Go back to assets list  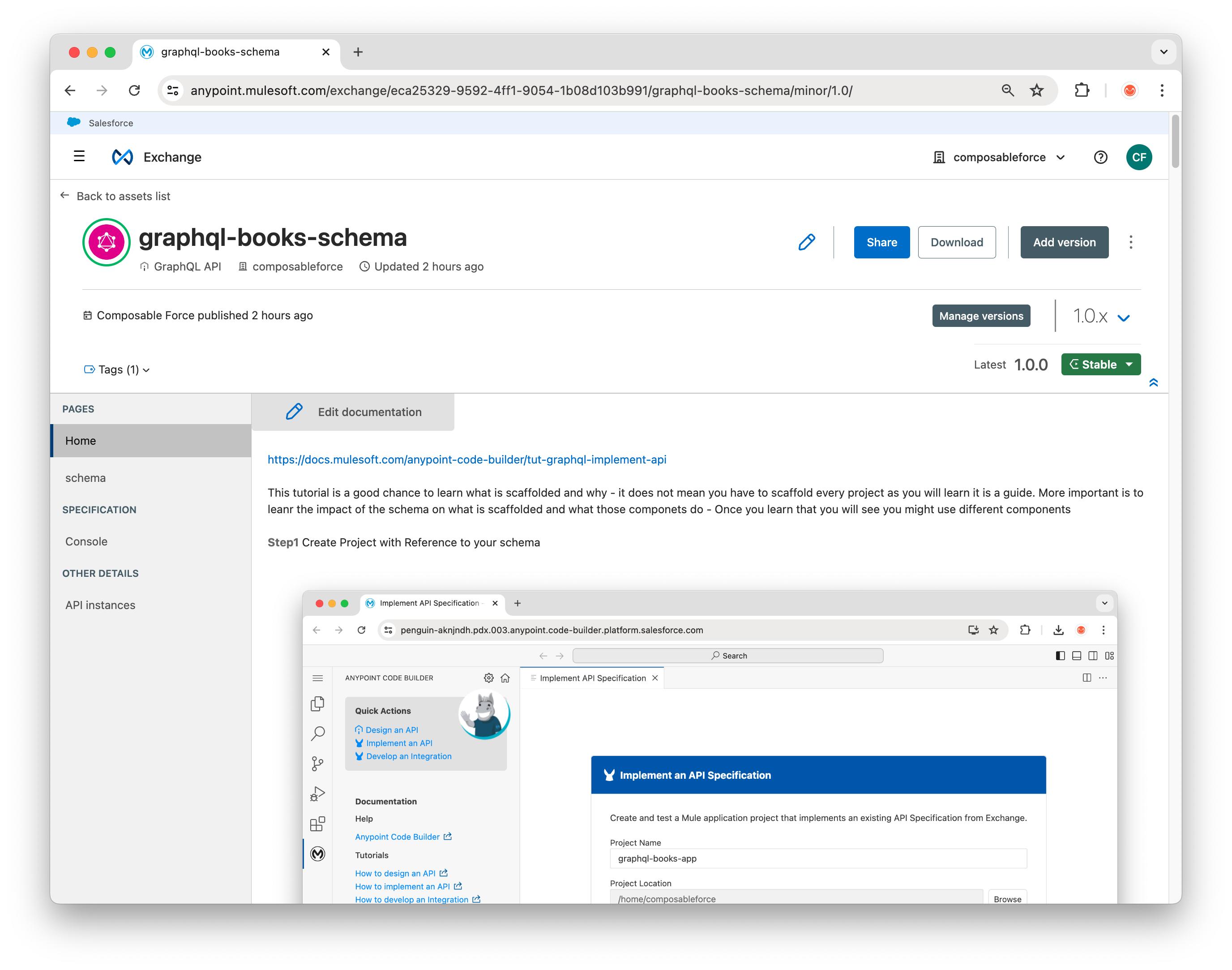coord(115,196)
